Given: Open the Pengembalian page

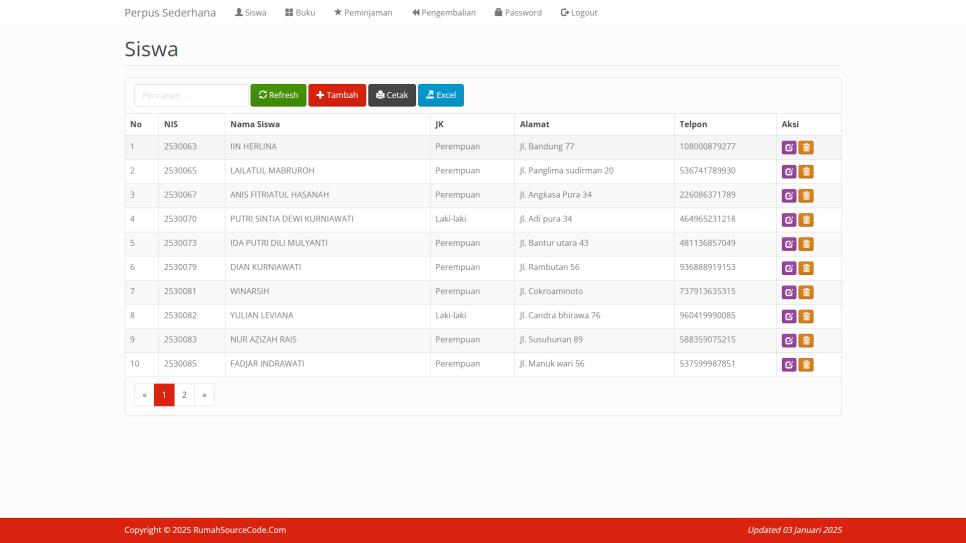Looking at the screenshot, I should 444,13.
